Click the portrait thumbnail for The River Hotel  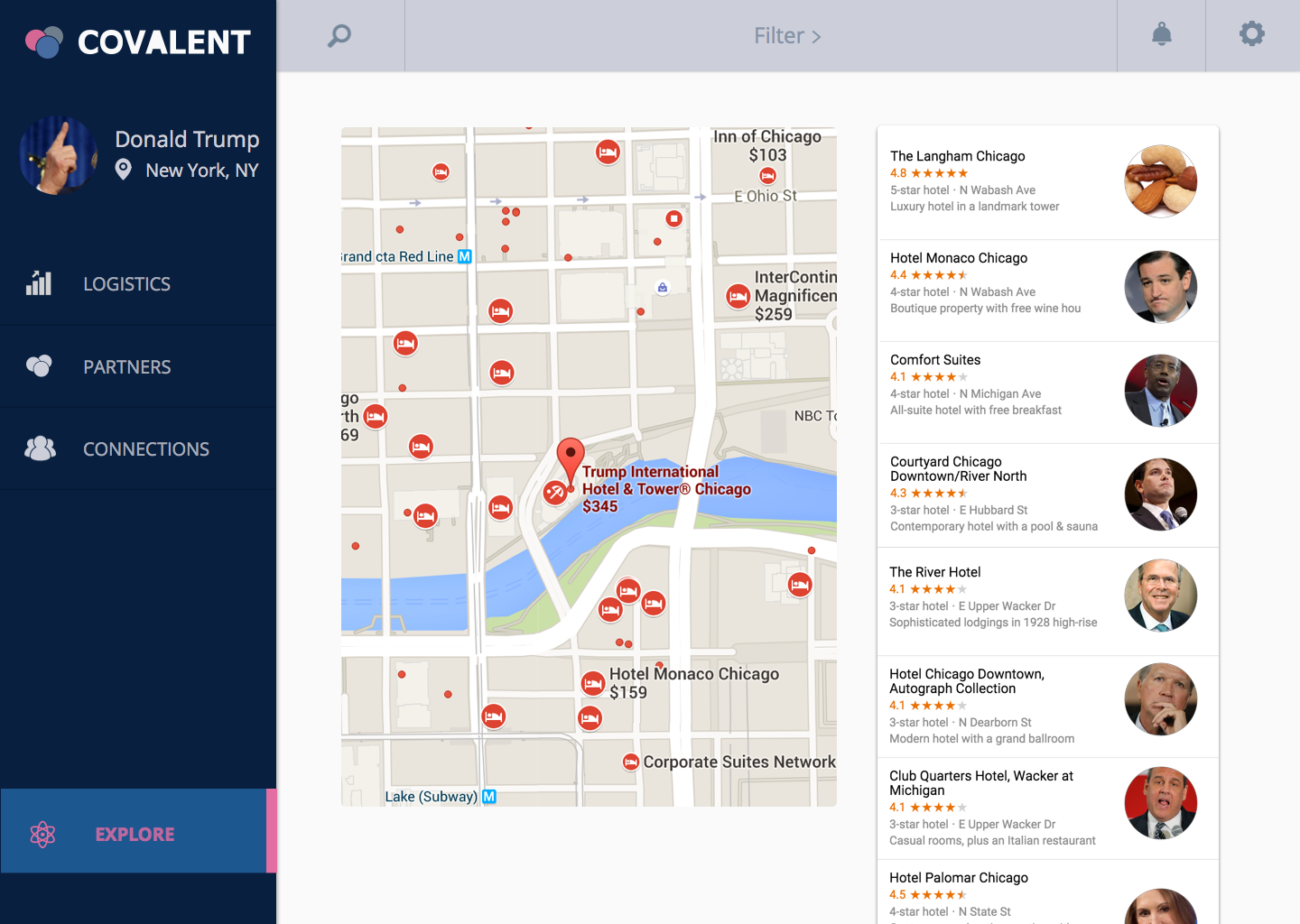(x=1161, y=596)
